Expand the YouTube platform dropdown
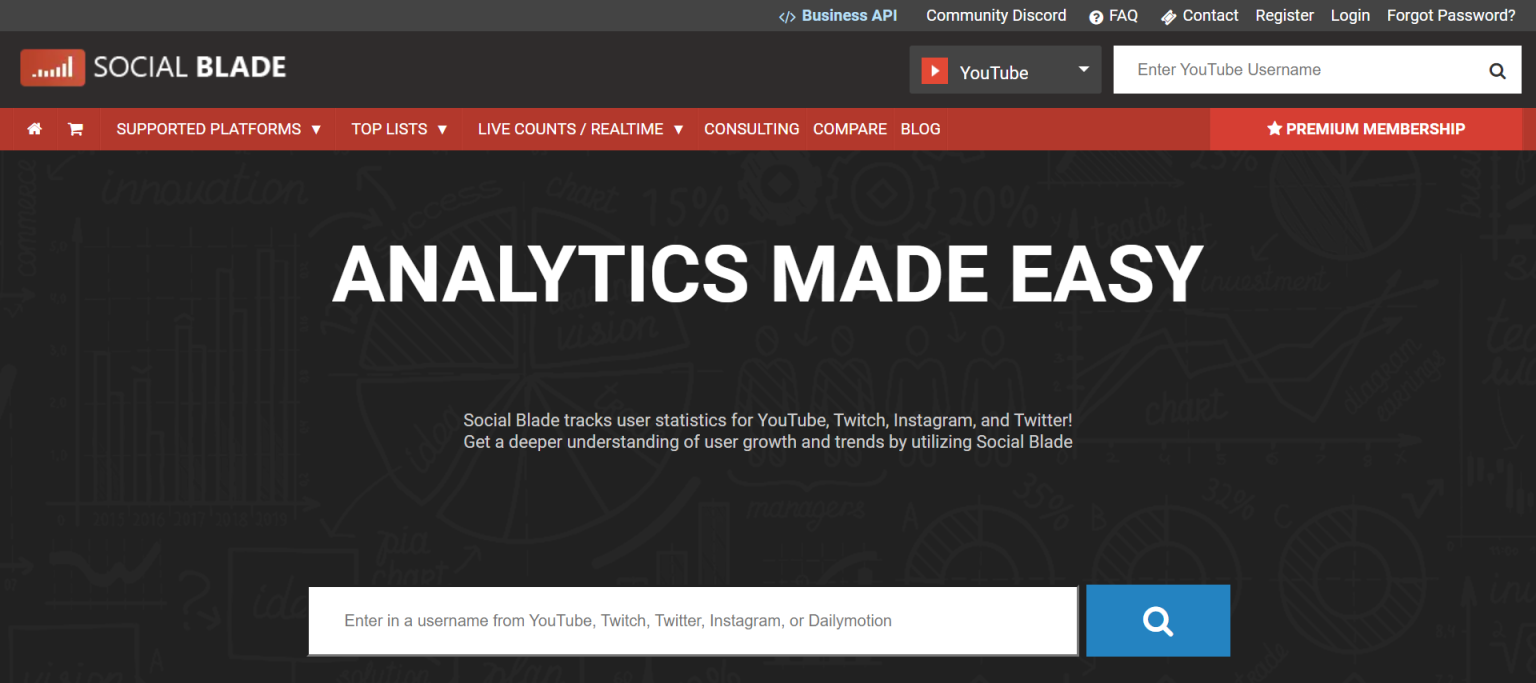Screen dimensions: 1536x683 pos(1083,70)
